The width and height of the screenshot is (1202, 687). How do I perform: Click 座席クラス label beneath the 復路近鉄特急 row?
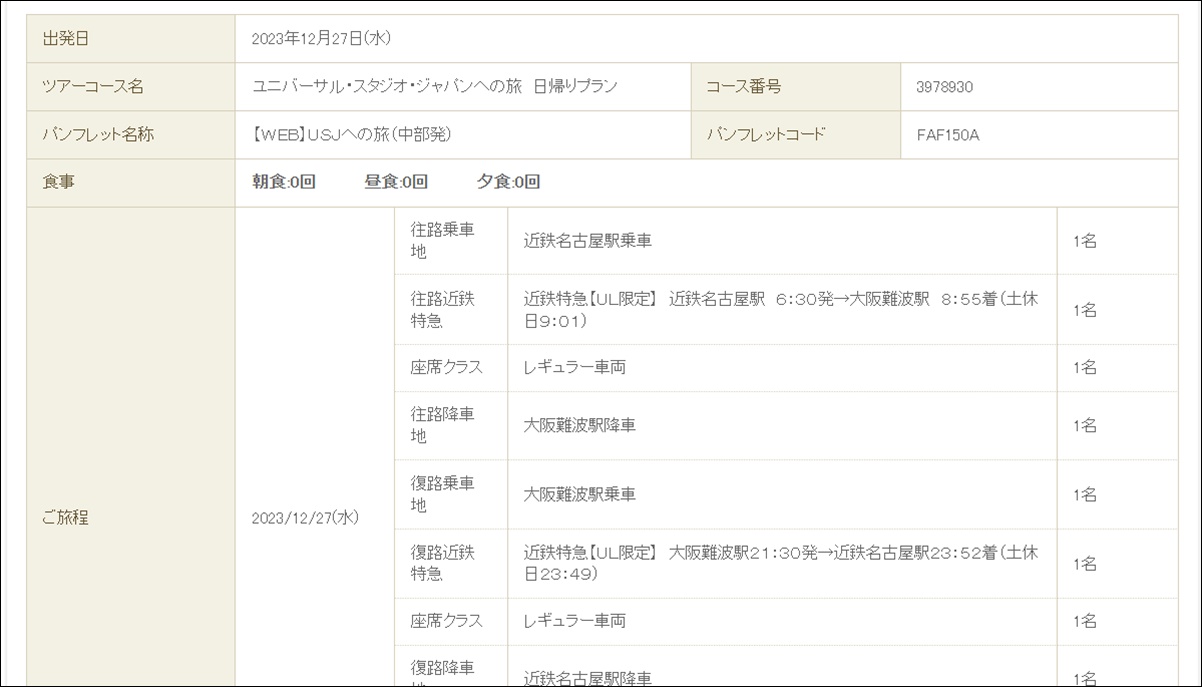tap(446, 621)
